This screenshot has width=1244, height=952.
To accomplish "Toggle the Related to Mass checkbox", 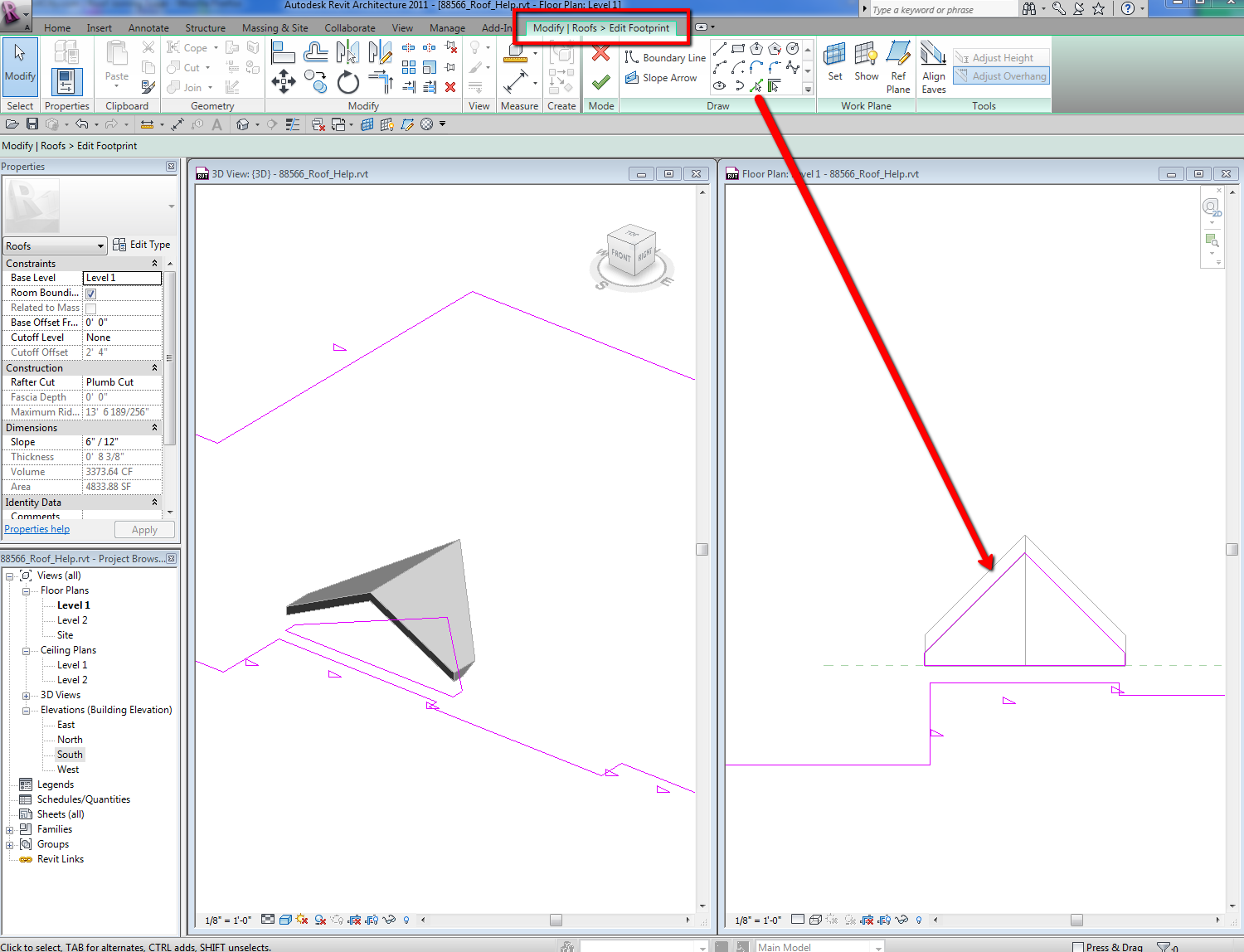I will point(91,308).
